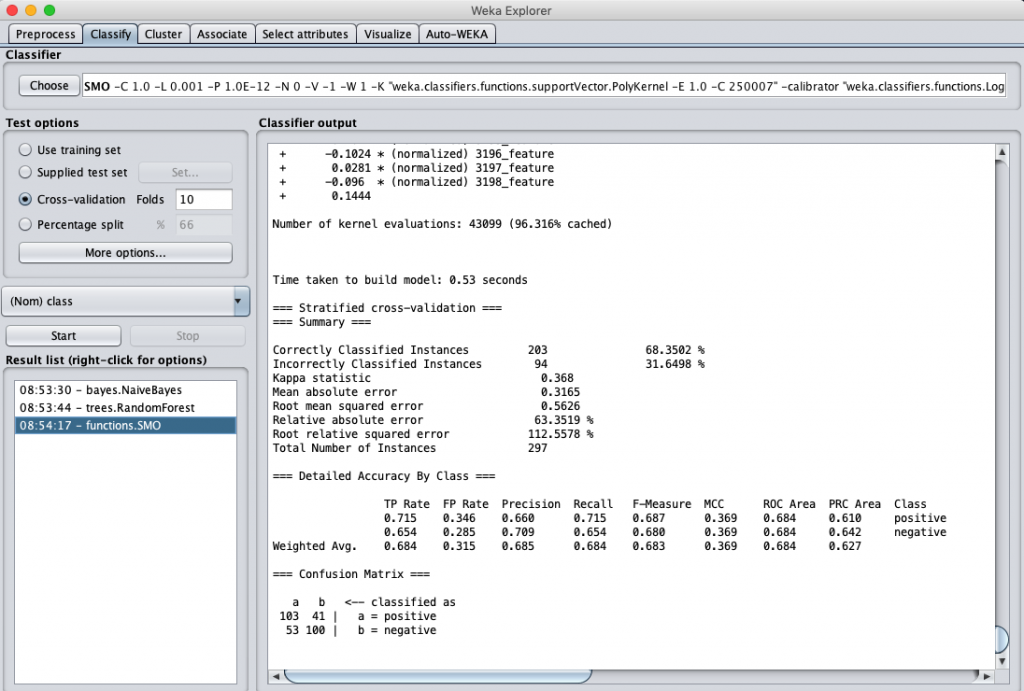The image size is (1024, 691).
Task: Click the Root relative squared error line
Action: coord(433,434)
